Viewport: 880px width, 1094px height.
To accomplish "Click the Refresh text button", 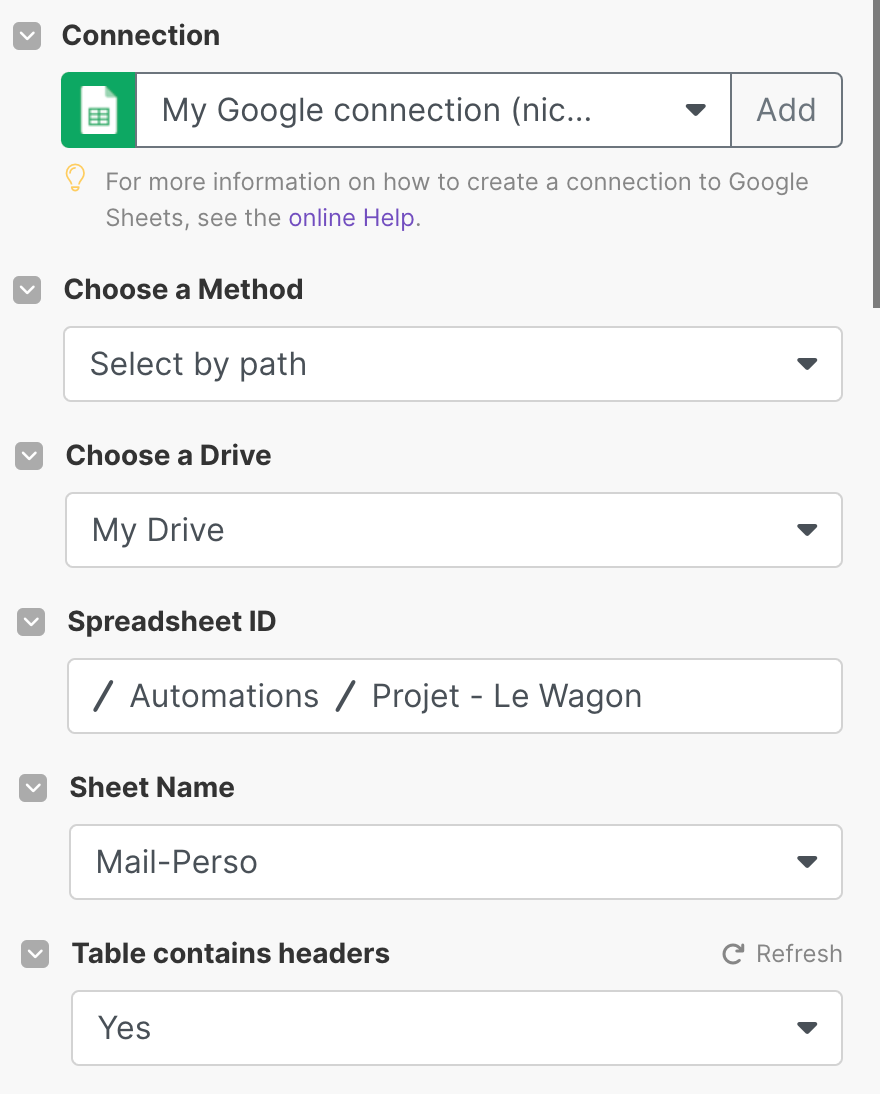I will click(799, 954).
